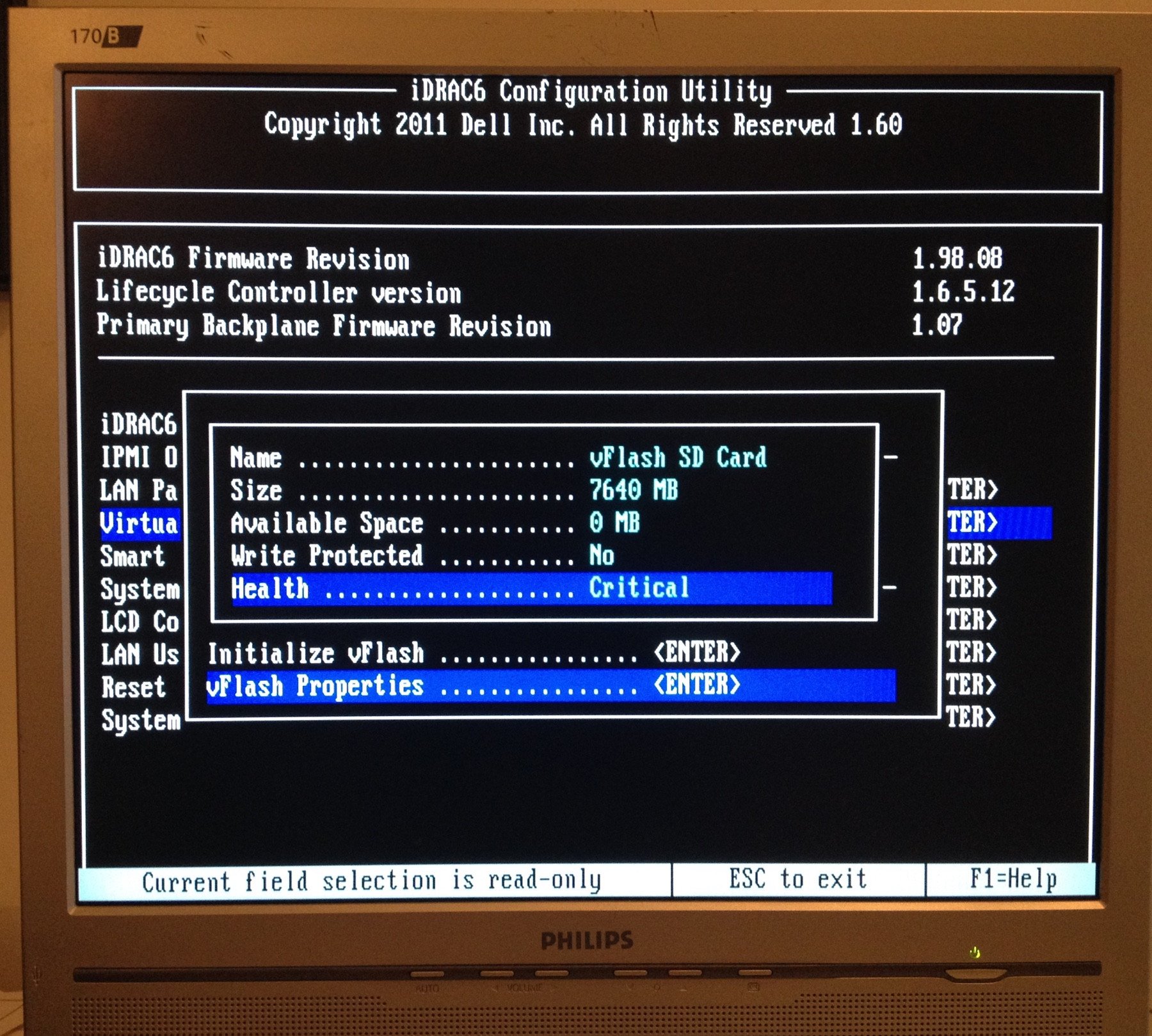Image resolution: width=1152 pixels, height=1036 pixels.
Task: Select the Health Critical row
Action: click(531, 588)
